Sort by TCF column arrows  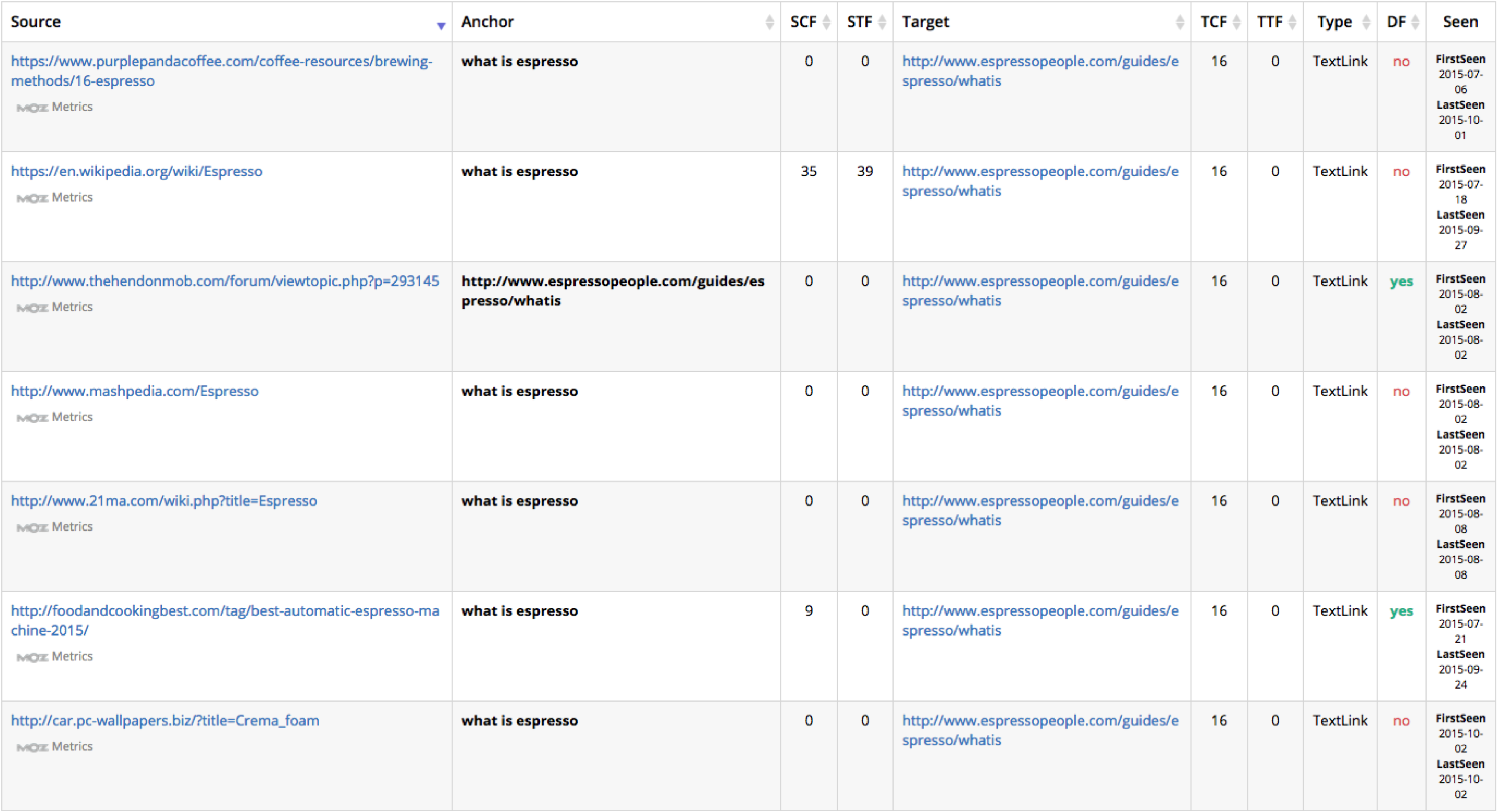1237,22
